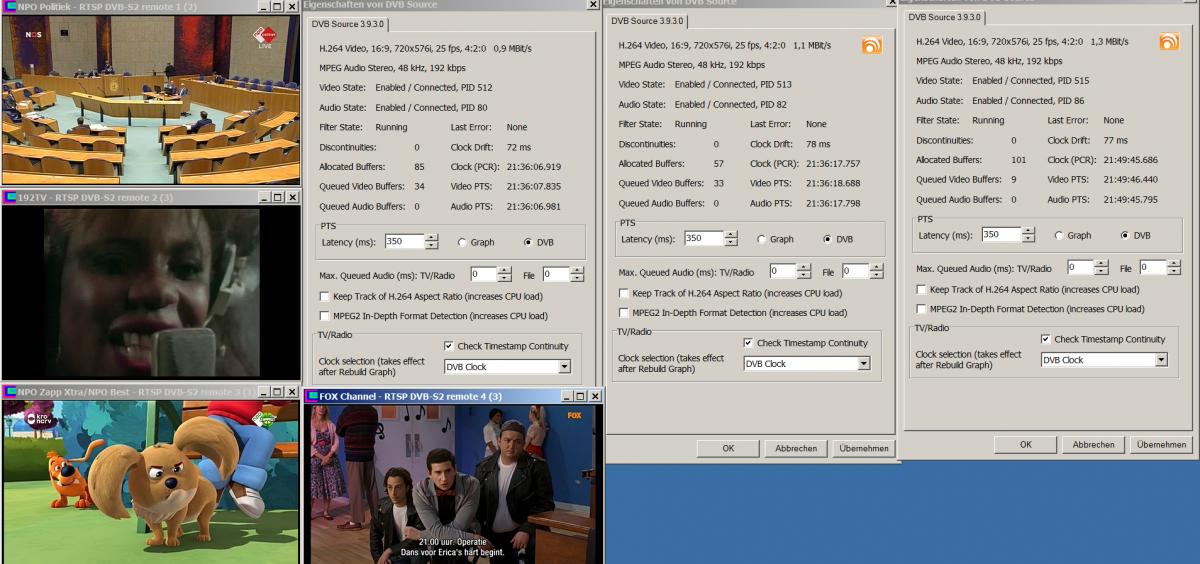Click the orange icon in the PID 513 dialog

pyautogui.click(x=871, y=45)
